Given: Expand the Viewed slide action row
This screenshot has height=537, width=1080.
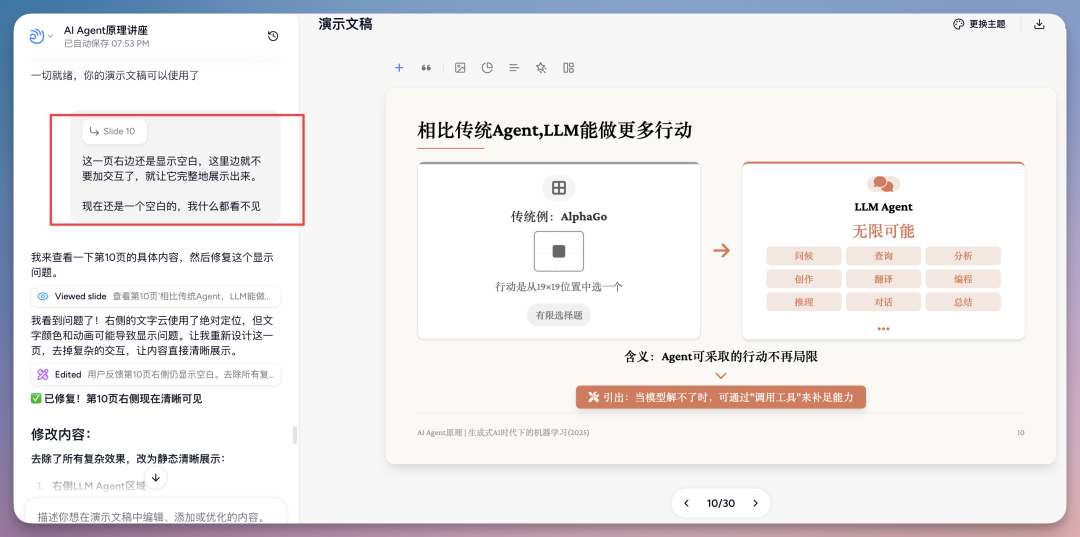Looking at the screenshot, I should 156,297.
